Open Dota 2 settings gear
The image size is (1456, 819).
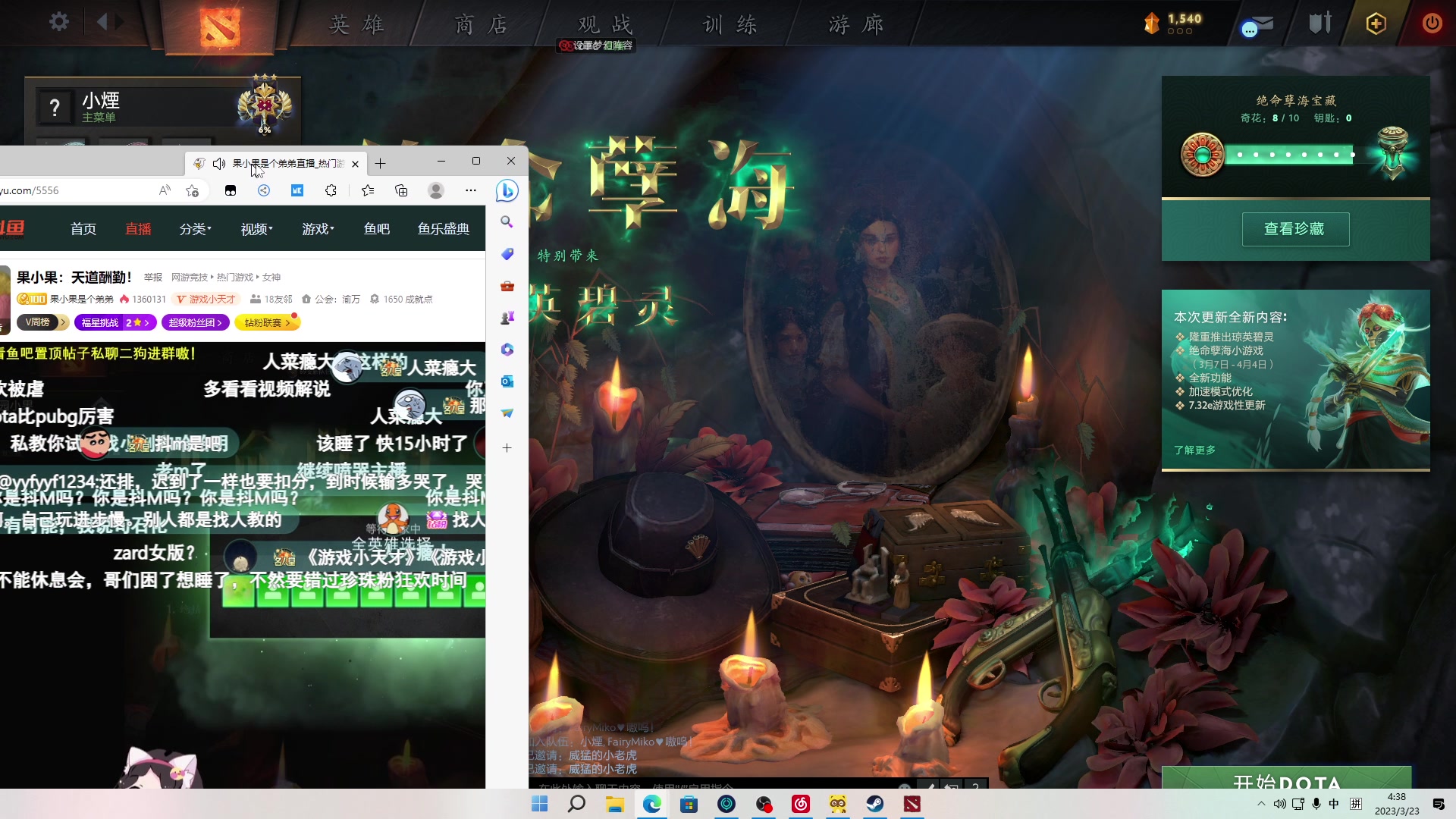tap(59, 22)
